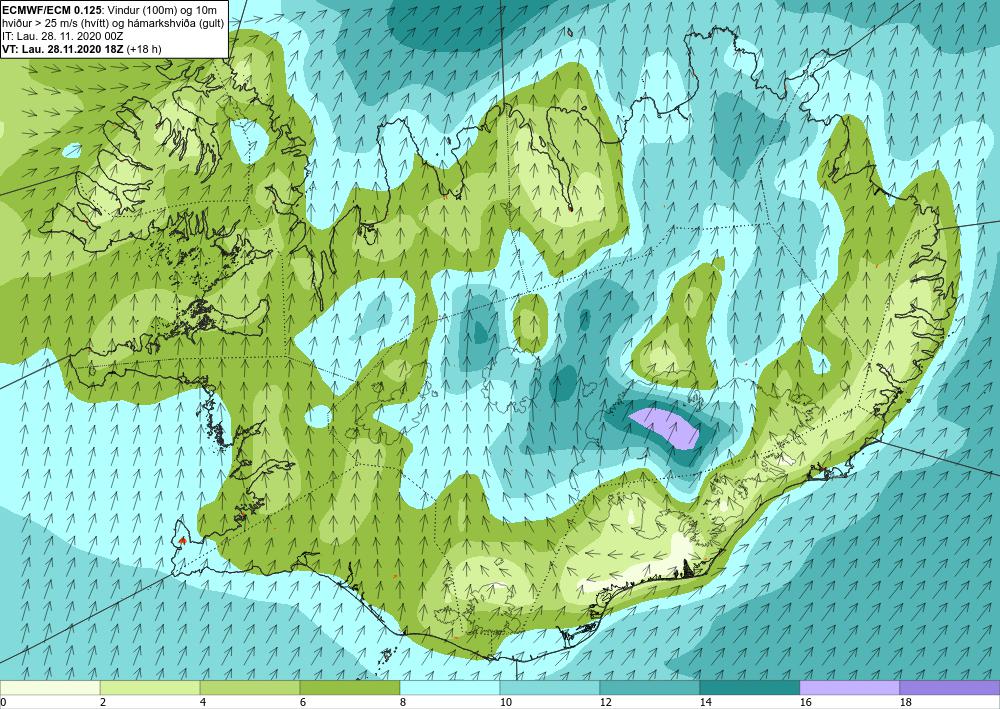Click the legend scale label '2'
The width and height of the screenshot is (1000, 709).
pyautogui.click(x=102, y=702)
